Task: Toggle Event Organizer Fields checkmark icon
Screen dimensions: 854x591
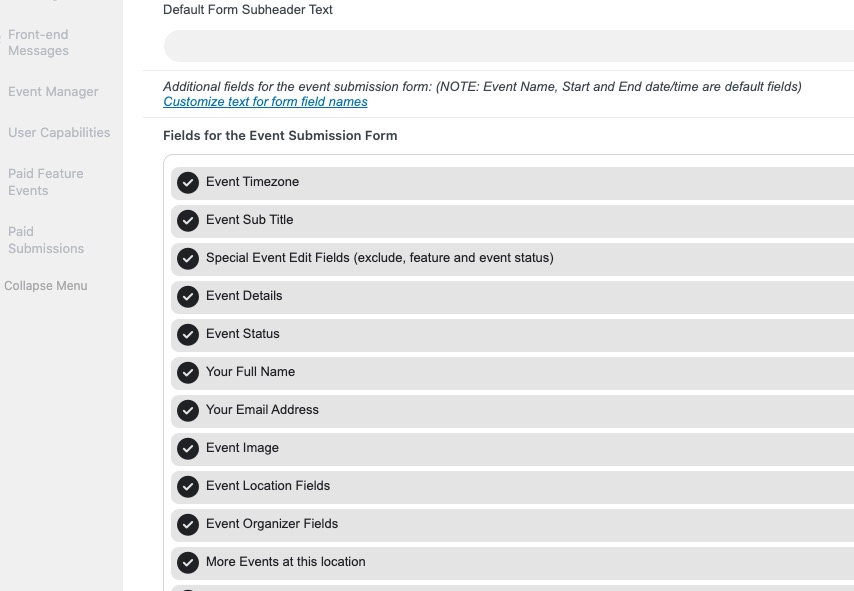Action: coord(188,525)
